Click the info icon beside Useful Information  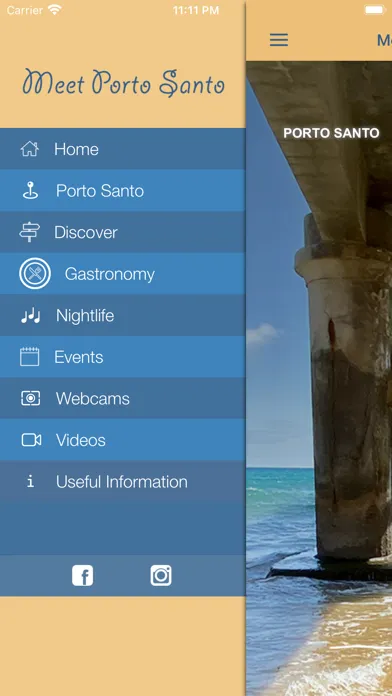(30, 481)
